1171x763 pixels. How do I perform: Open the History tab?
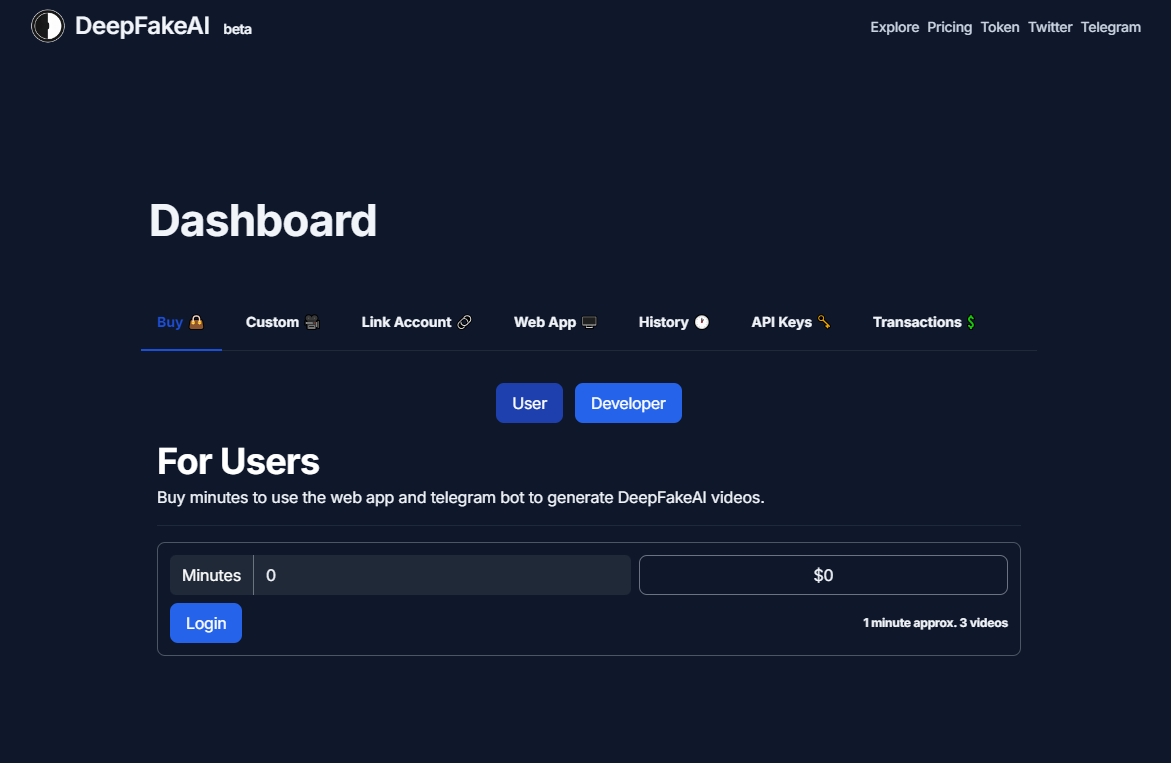pyautogui.click(x=663, y=322)
